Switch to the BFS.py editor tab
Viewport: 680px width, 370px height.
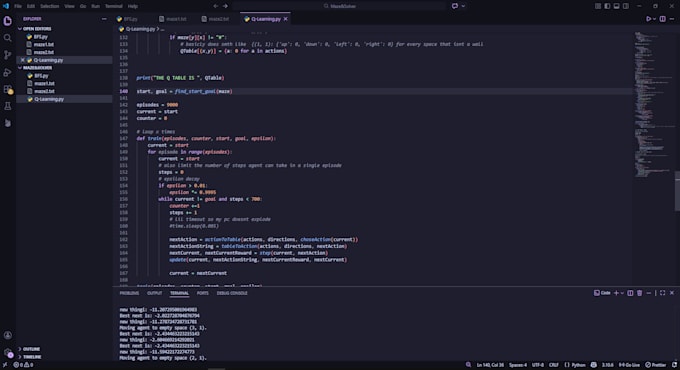132,19
